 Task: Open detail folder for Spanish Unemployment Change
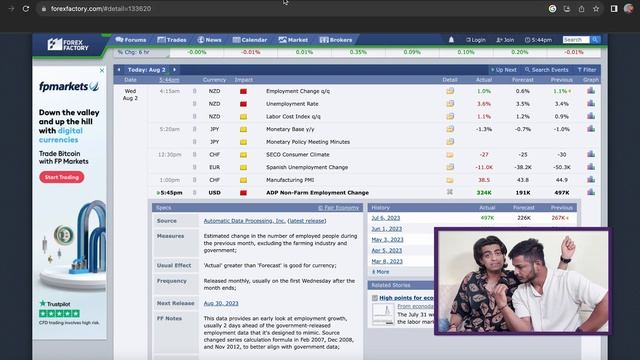click(450, 167)
